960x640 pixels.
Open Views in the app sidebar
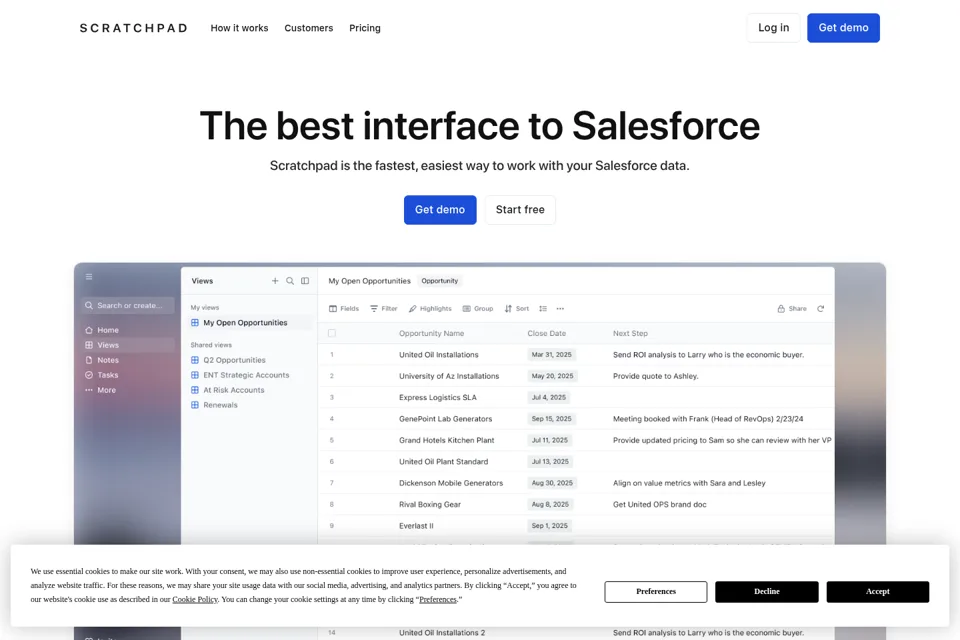[x=128, y=345]
